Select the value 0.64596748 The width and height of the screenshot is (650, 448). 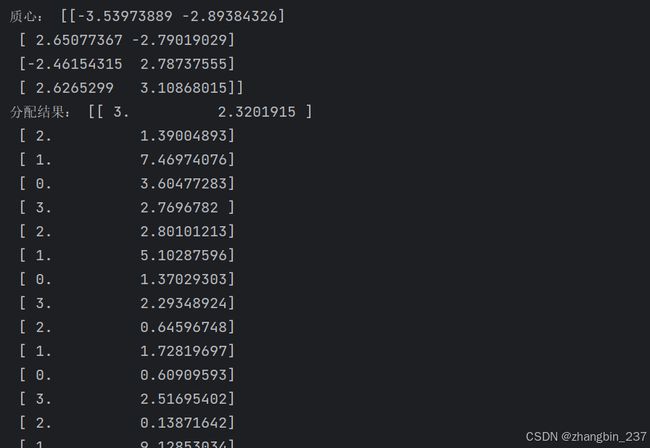point(184,327)
